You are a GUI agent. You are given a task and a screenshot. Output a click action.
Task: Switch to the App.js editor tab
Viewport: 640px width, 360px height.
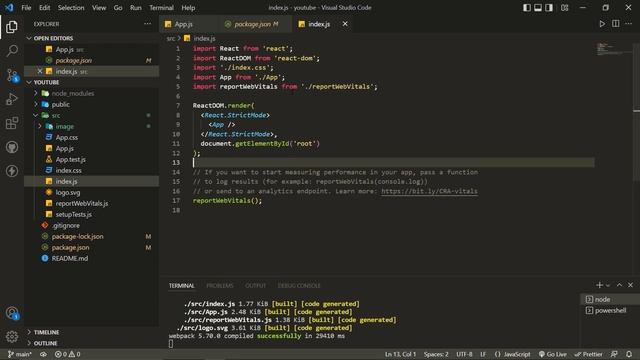pos(184,24)
